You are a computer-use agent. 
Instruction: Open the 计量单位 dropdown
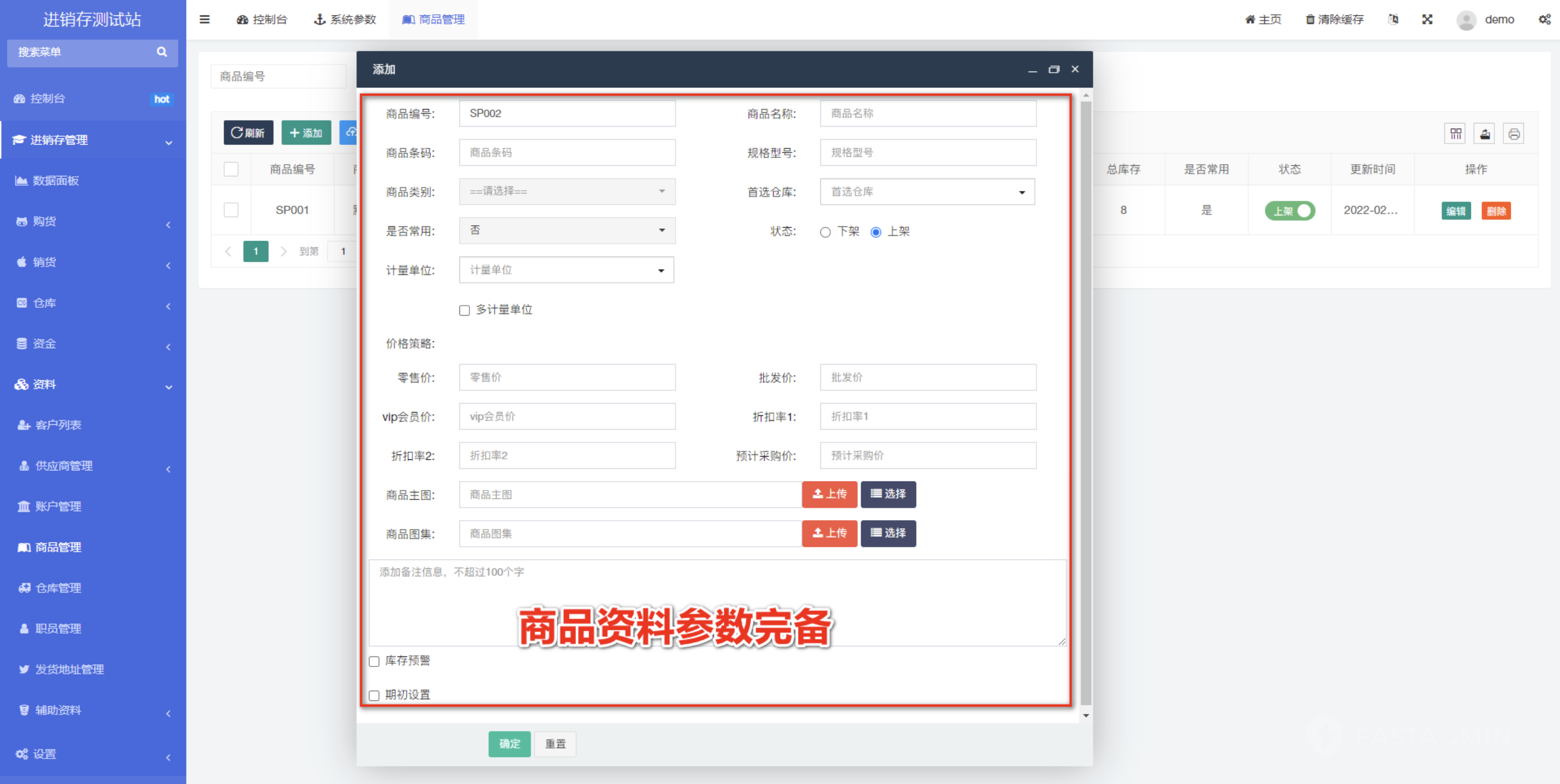coord(566,270)
